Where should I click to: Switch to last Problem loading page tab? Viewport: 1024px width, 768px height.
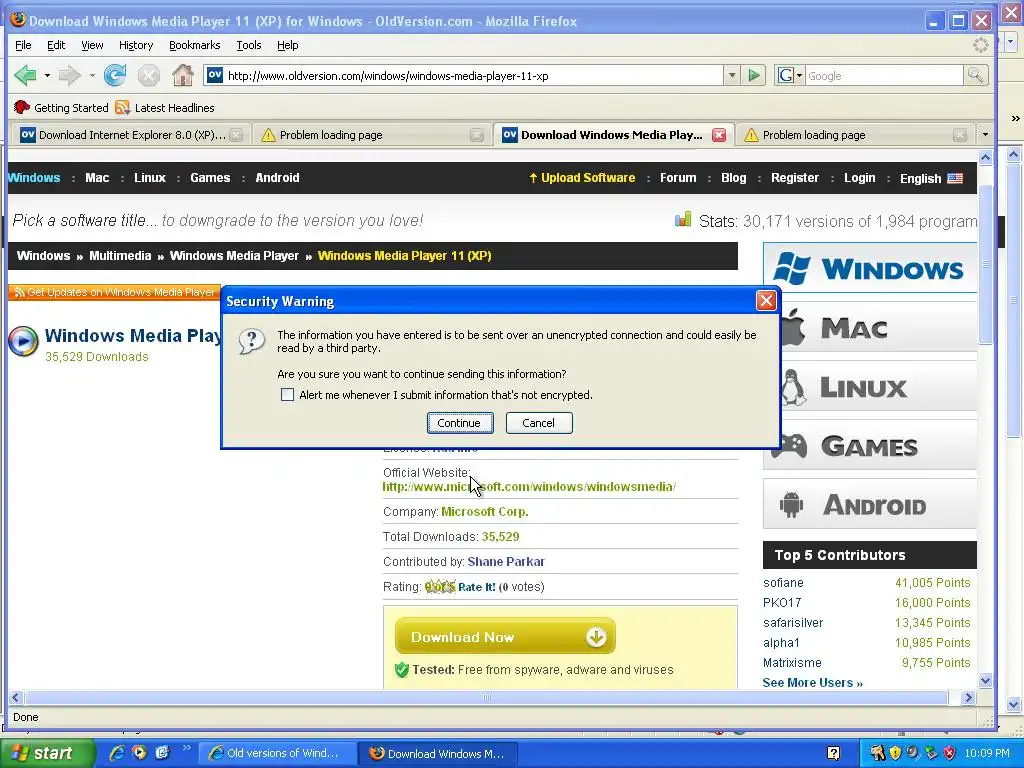point(854,135)
